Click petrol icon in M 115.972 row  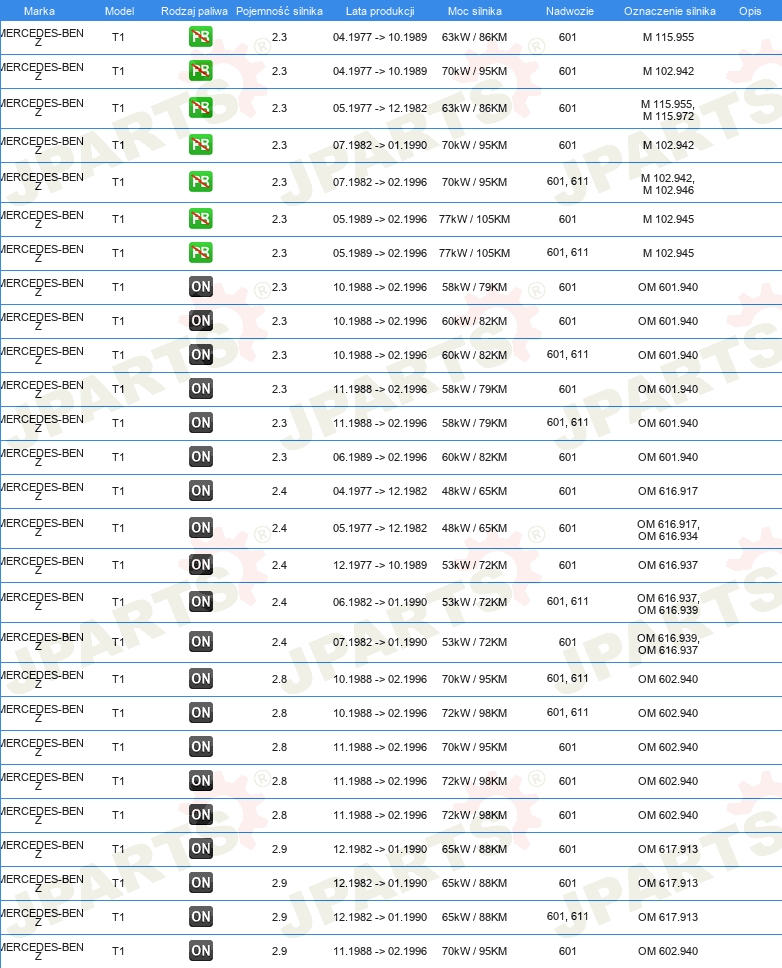201,107
